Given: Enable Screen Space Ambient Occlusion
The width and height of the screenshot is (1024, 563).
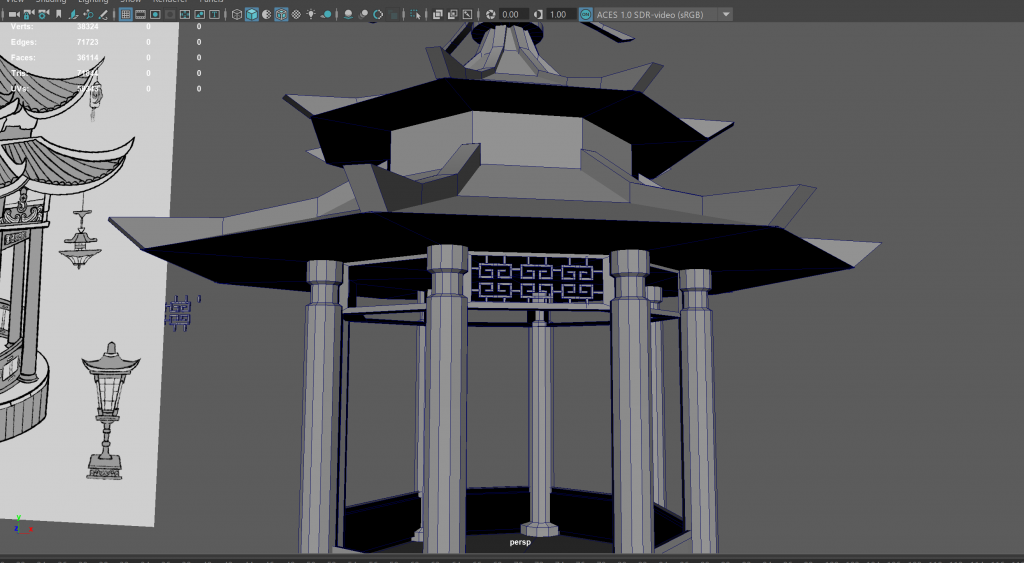Looking at the screenshot, I should point(348,14).
